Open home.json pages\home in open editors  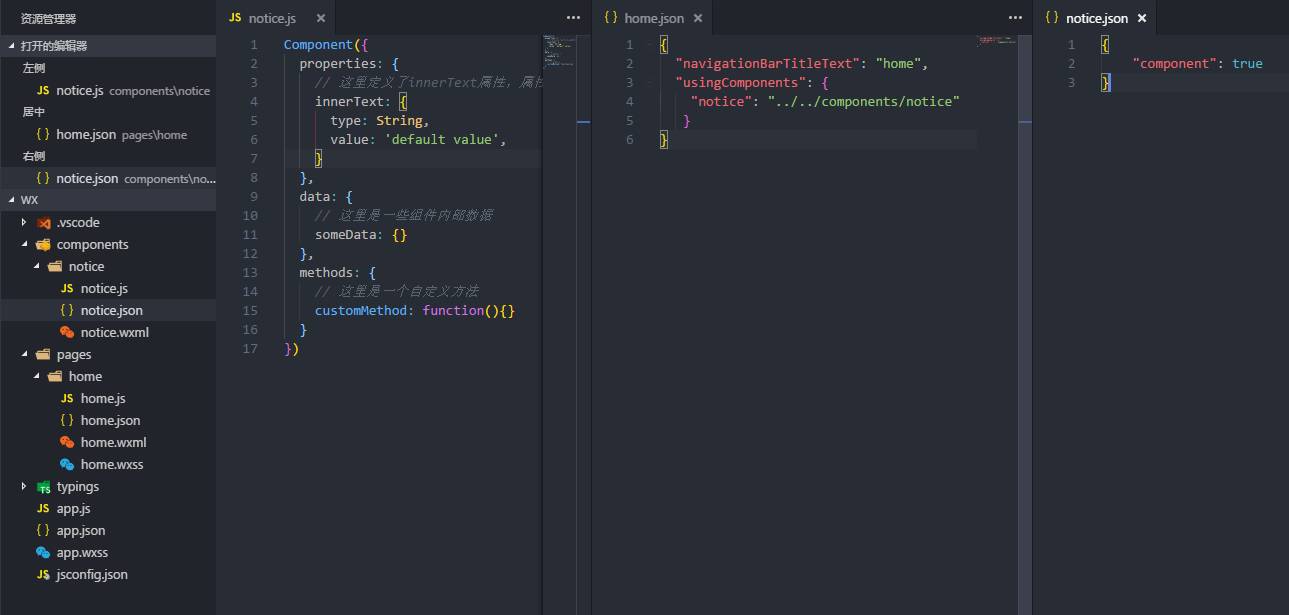coord(108,134)
